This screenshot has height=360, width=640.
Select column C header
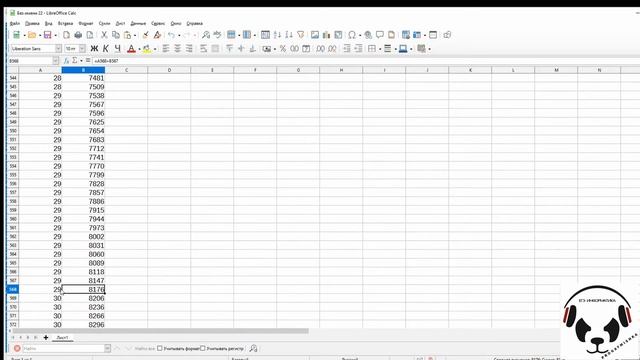point(127,70)
